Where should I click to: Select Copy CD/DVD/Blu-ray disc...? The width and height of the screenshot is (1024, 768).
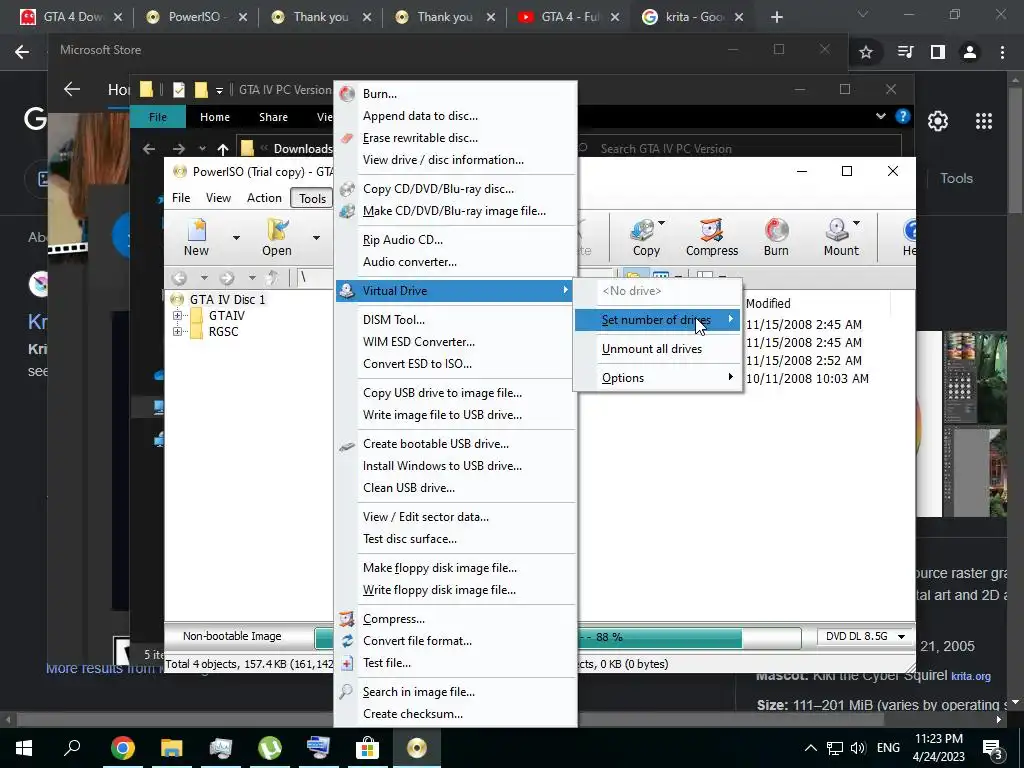(x=456, y=189)
